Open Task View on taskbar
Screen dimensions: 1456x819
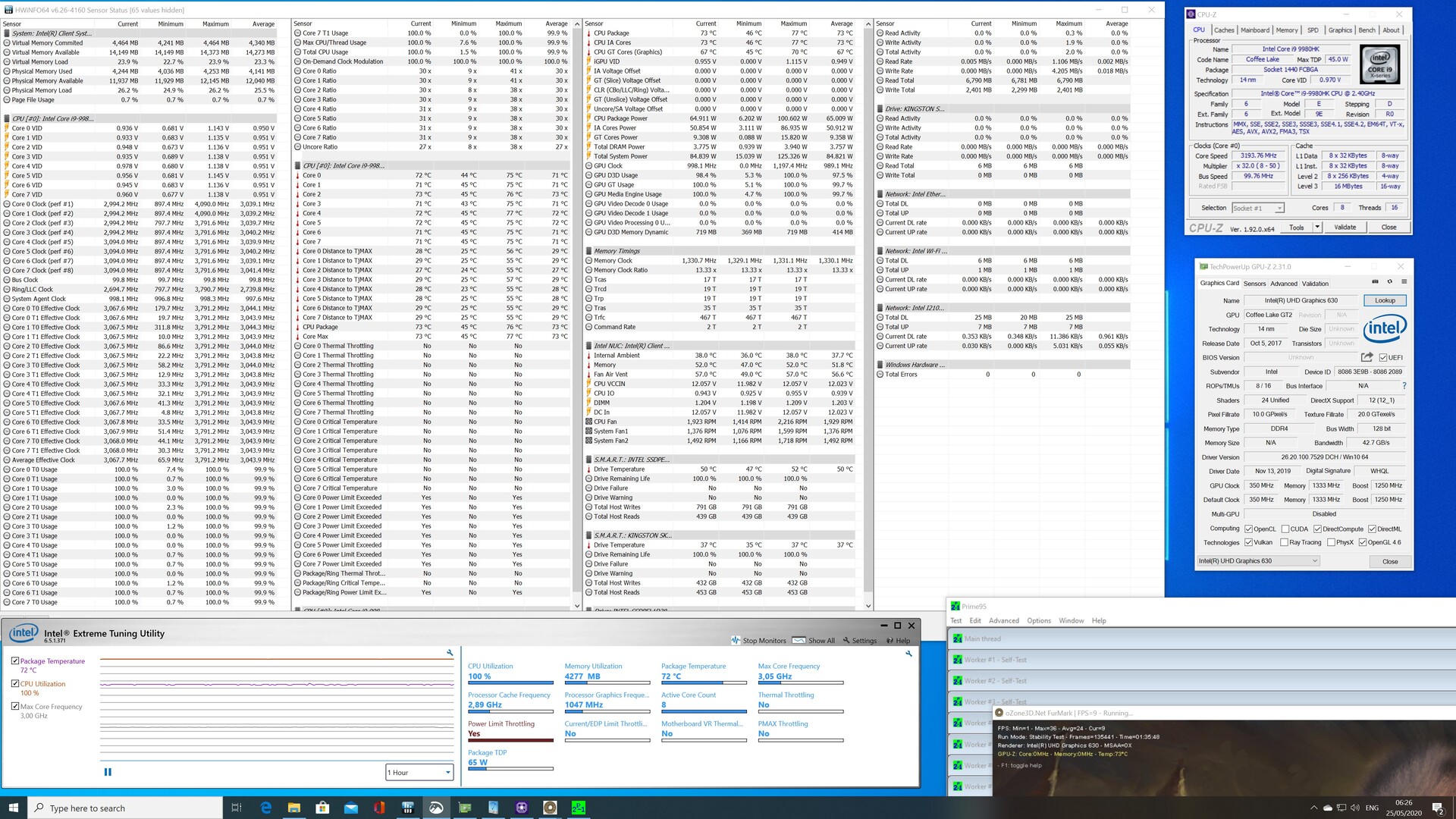click(236, 808)
